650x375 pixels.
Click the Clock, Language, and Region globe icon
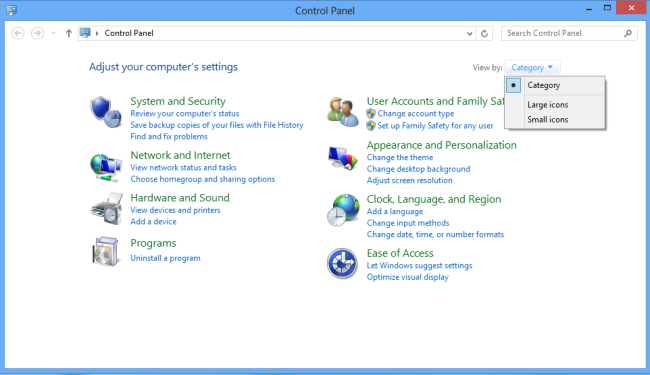click(343, 210)
